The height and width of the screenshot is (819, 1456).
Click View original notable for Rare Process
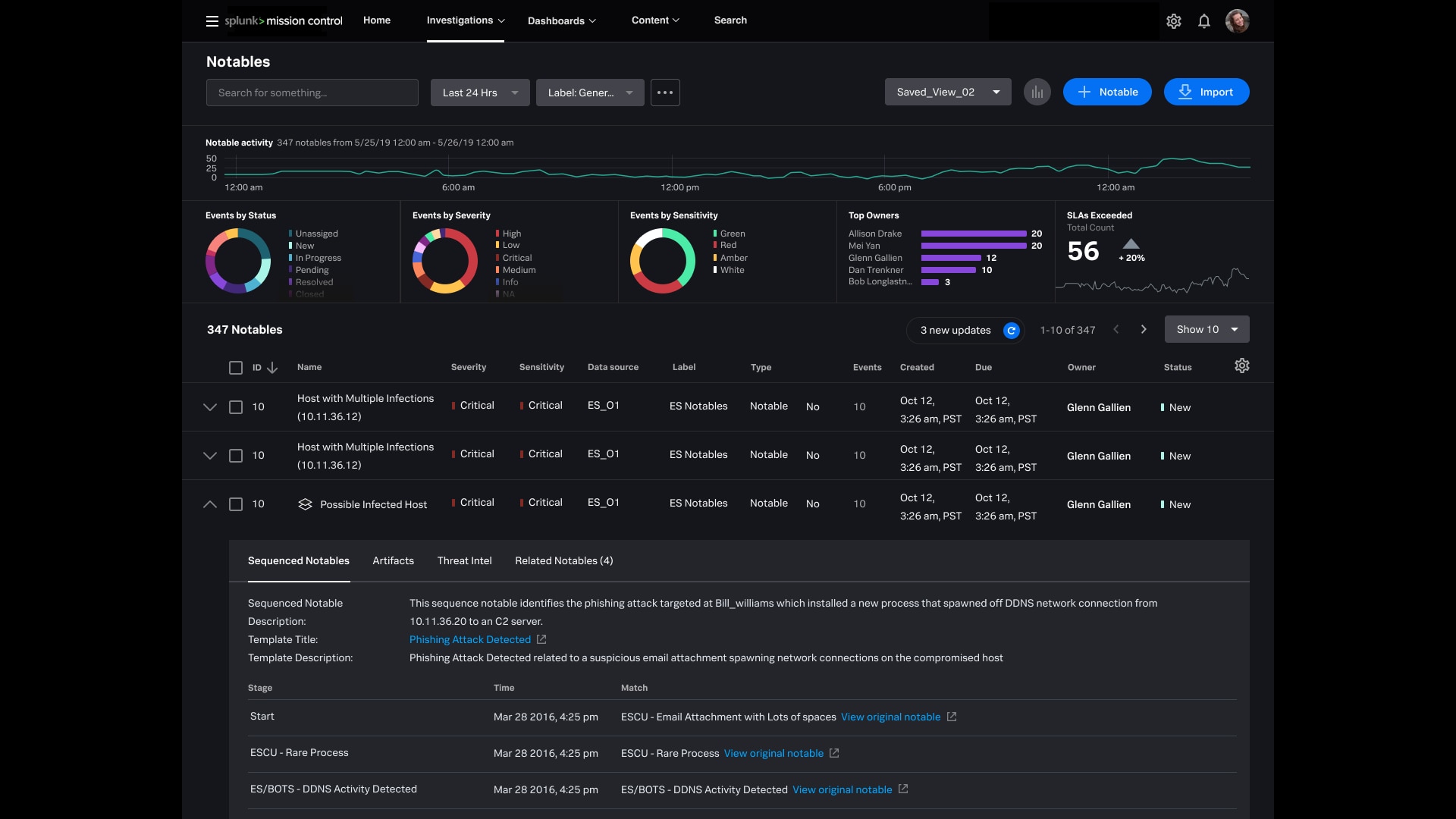[773, 754]
